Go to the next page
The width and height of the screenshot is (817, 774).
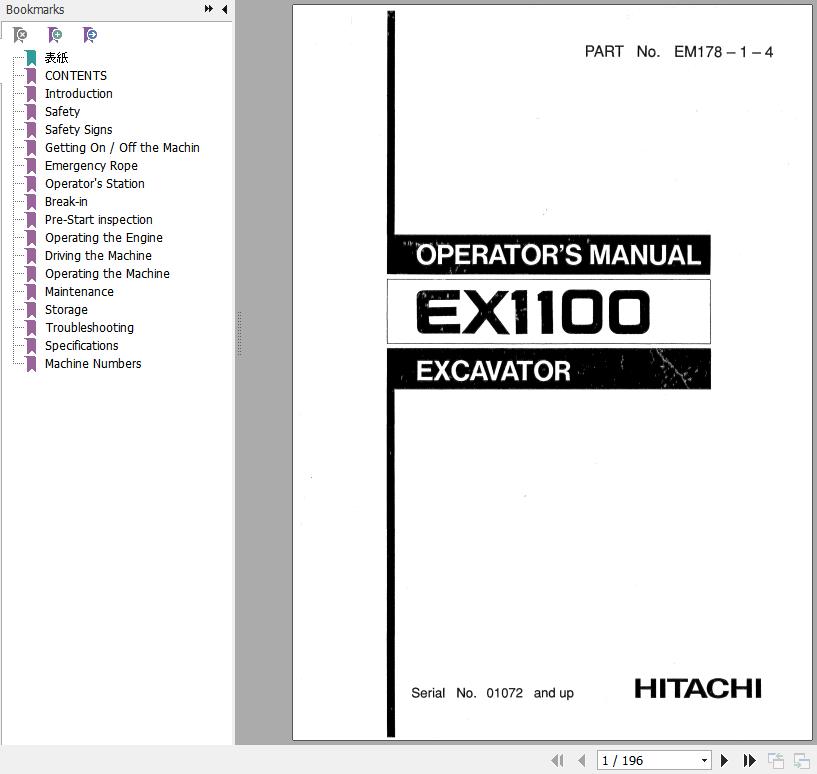[724, 760]
